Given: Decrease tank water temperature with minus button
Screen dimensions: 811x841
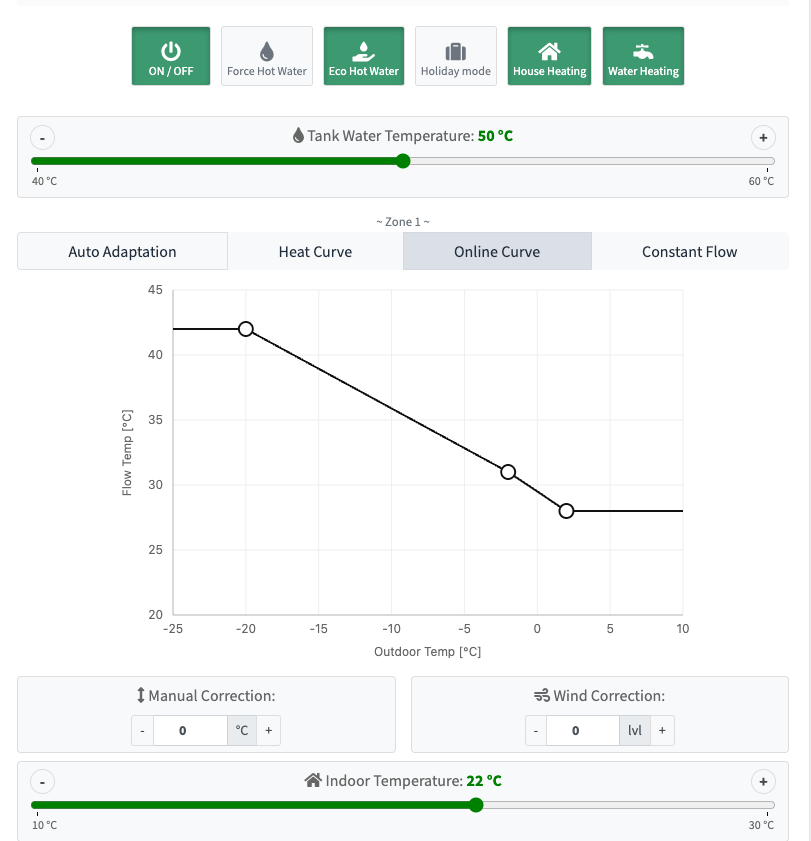Looking at the screenshot, I should click(x=43, y=138).
